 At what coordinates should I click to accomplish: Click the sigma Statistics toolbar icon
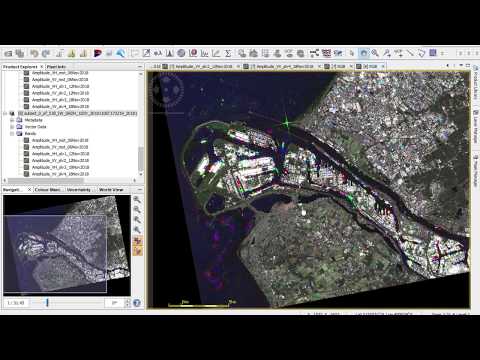(228, 53)
